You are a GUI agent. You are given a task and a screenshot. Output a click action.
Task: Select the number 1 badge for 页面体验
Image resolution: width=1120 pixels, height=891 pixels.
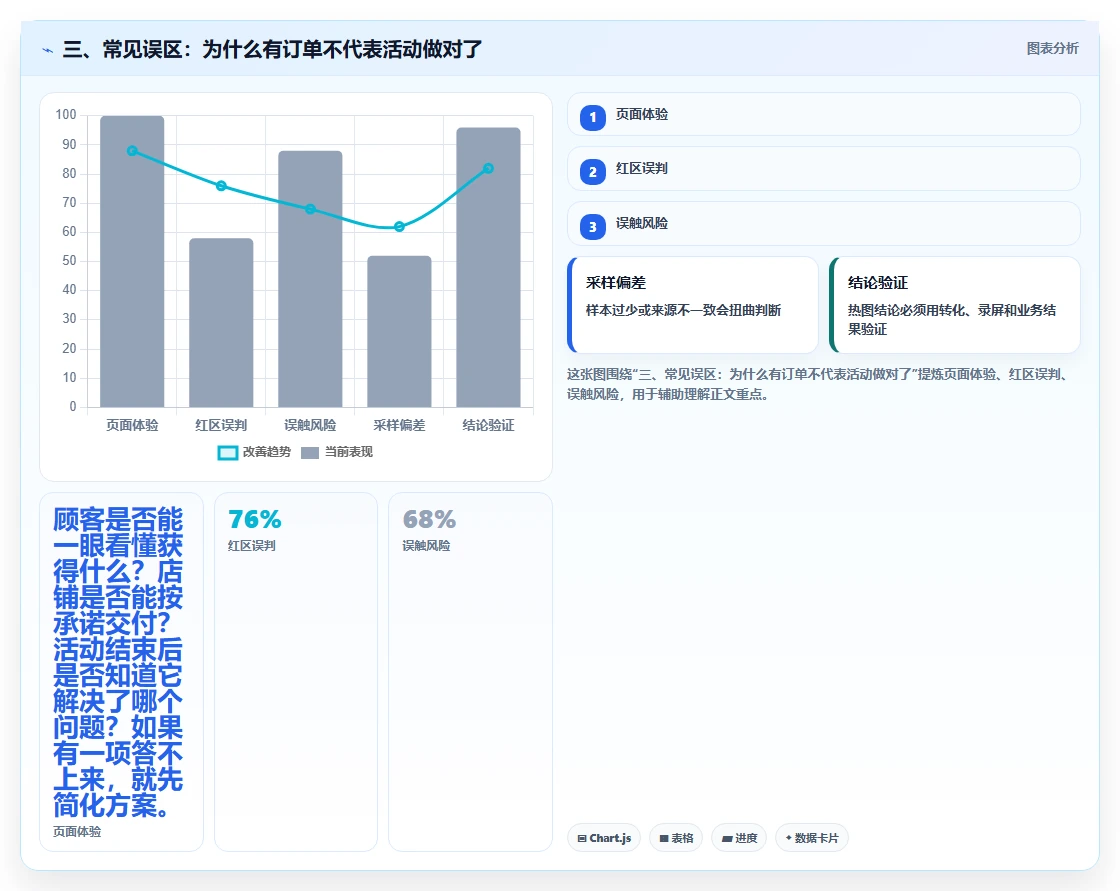pyautogui.click(x=593, y=117)
